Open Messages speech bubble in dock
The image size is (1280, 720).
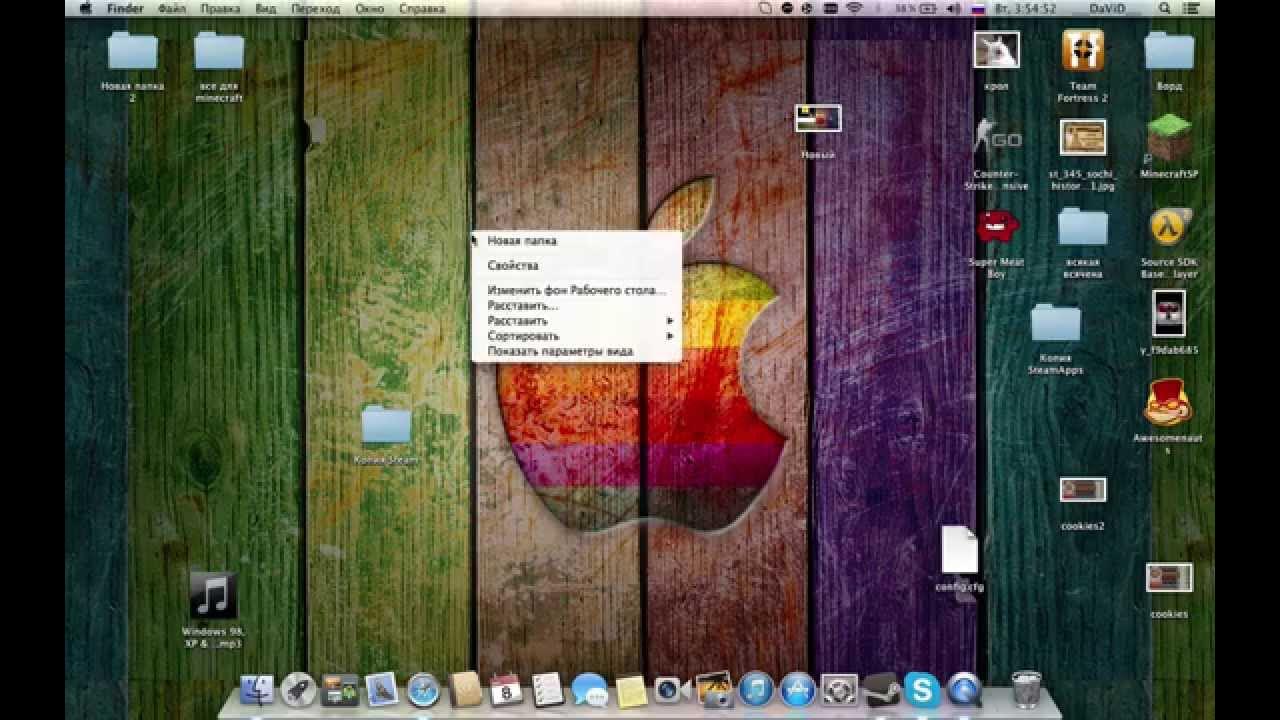pos(590,689)
